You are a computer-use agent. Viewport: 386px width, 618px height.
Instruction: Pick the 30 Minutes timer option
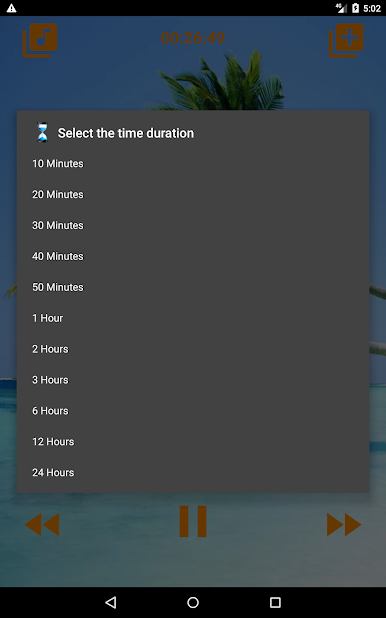[x=193, y=225]
